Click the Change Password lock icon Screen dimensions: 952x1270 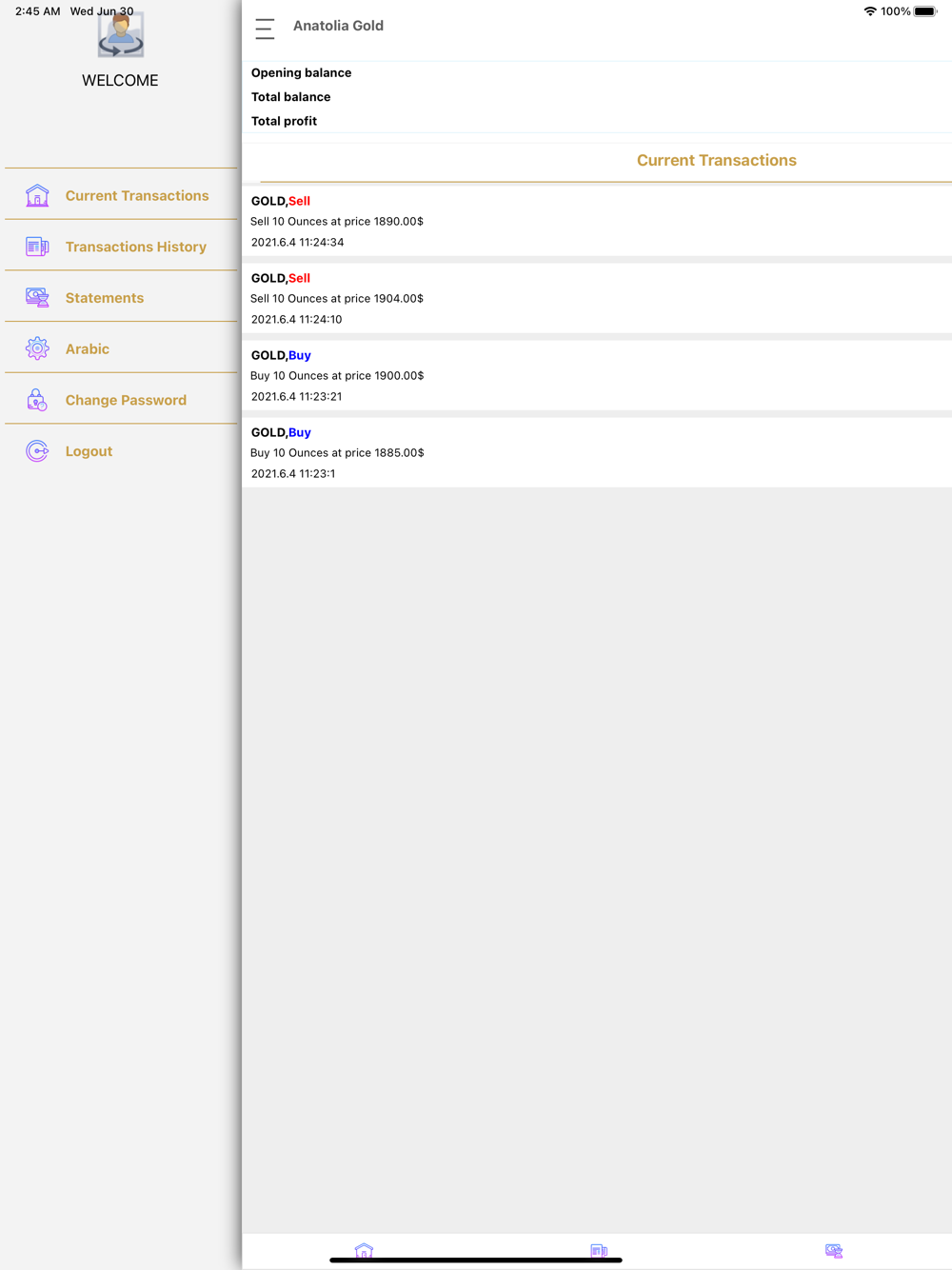pos(37,400)
